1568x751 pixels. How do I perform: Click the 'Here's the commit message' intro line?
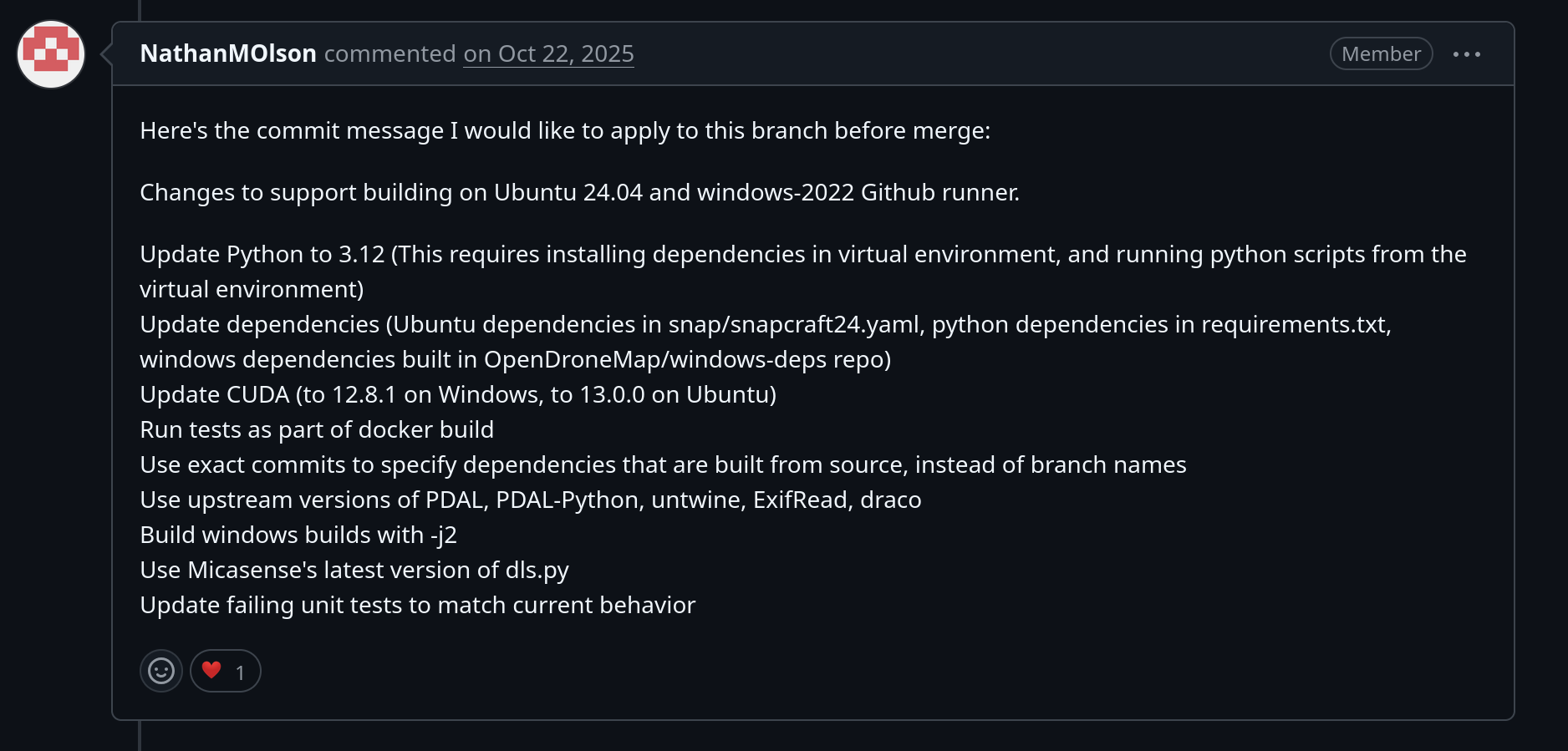pyautogui.click(x=564, y=131)
